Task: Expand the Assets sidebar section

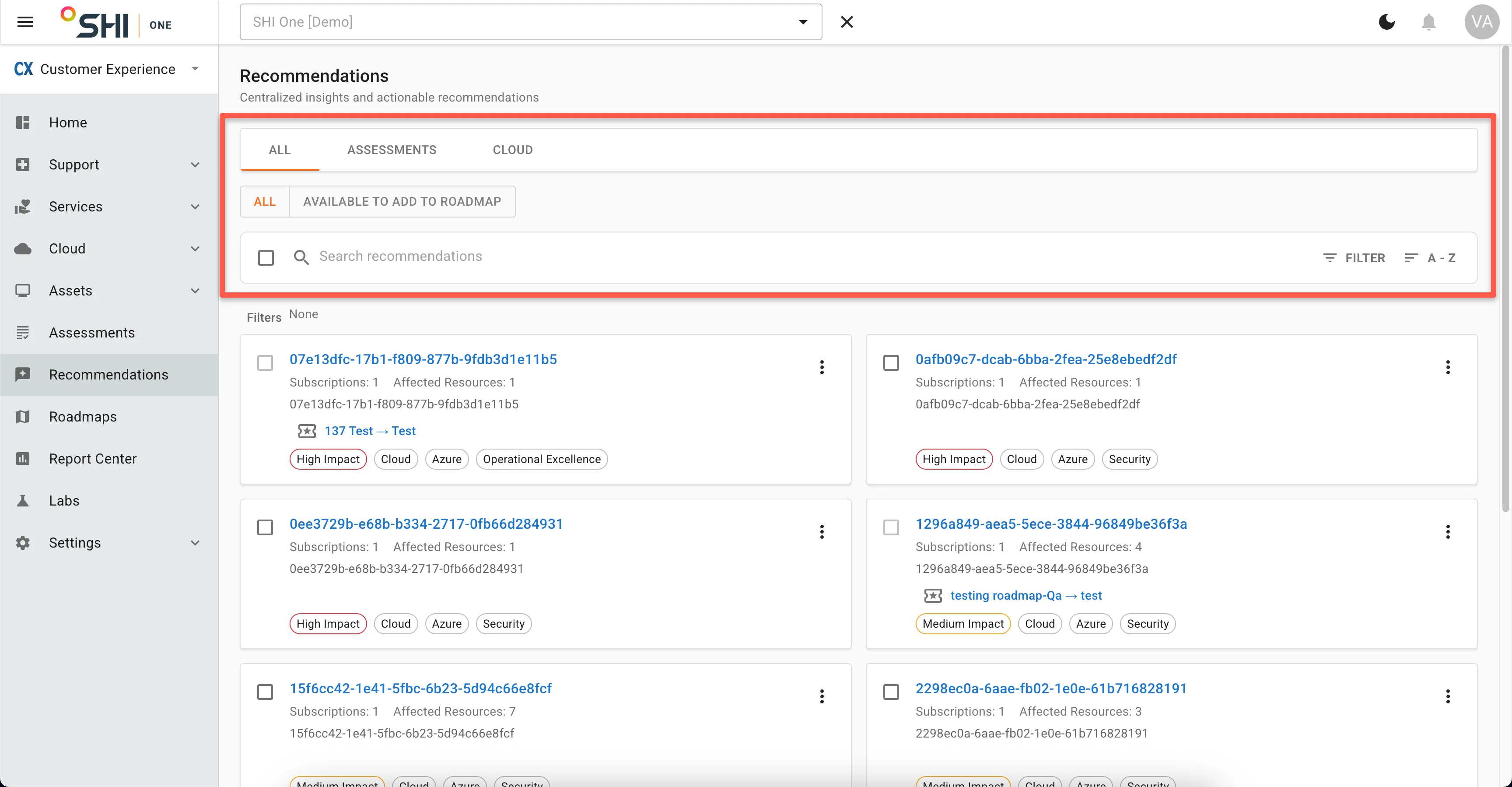Action: tap(195, 291)
